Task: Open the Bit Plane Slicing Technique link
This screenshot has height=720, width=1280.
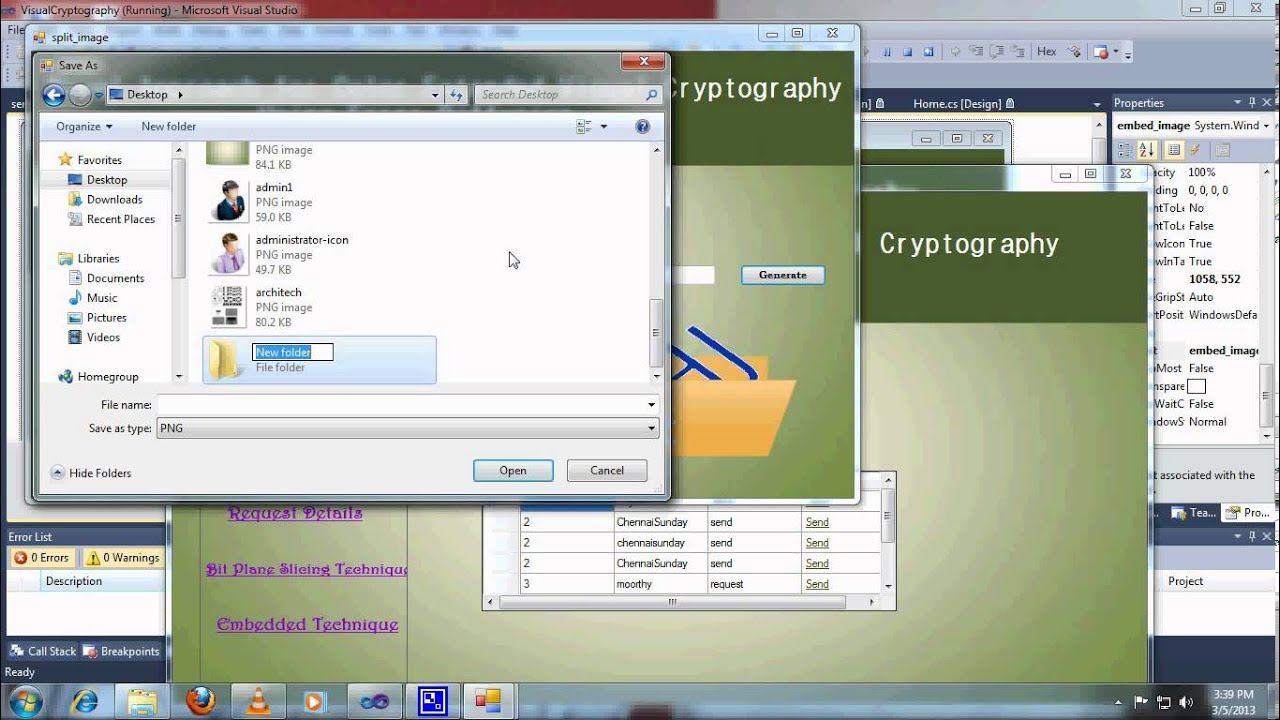Action: (307, 569)
